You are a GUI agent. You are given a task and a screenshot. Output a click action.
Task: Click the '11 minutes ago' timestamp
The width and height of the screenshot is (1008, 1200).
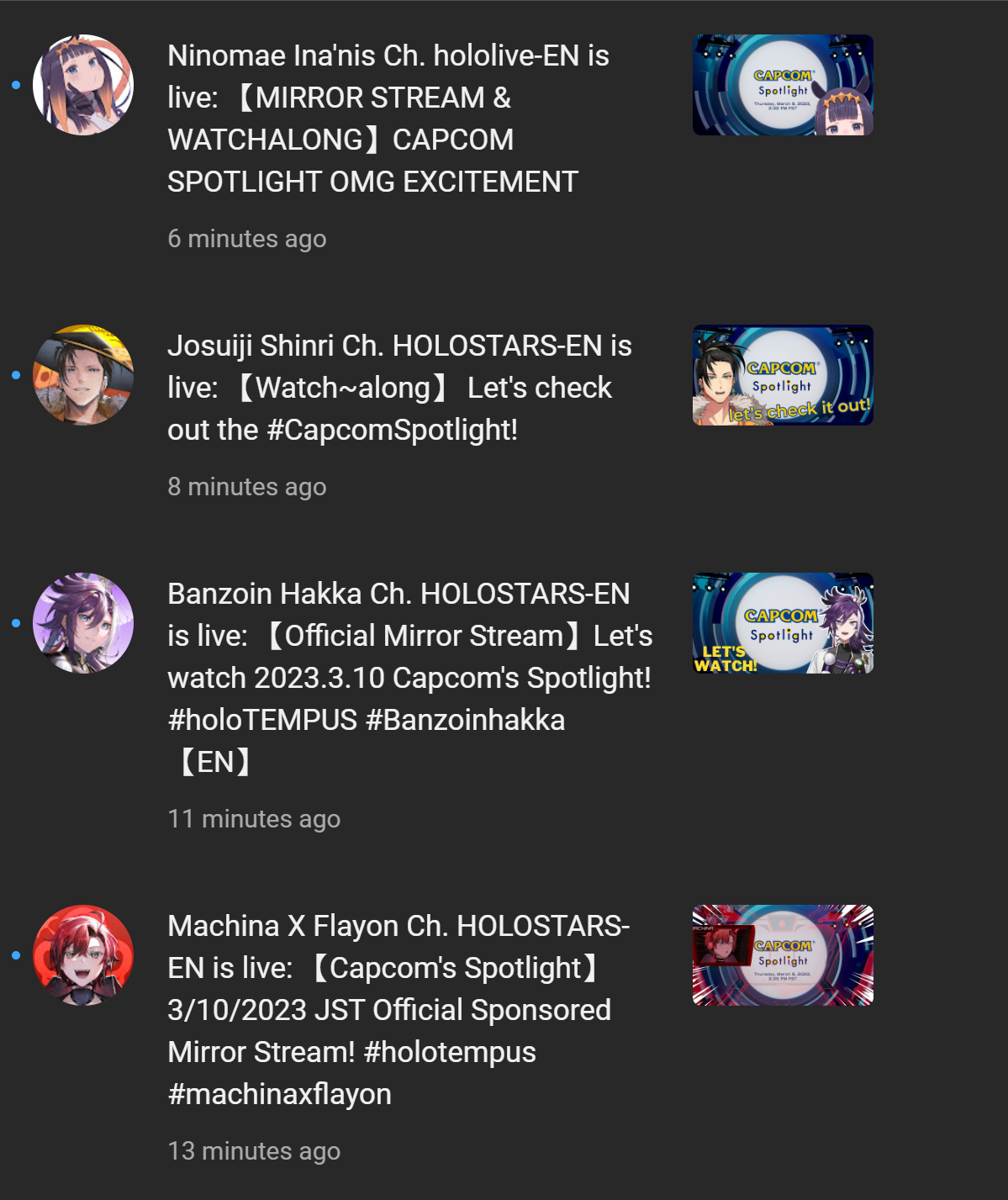[x=254, y=819]
